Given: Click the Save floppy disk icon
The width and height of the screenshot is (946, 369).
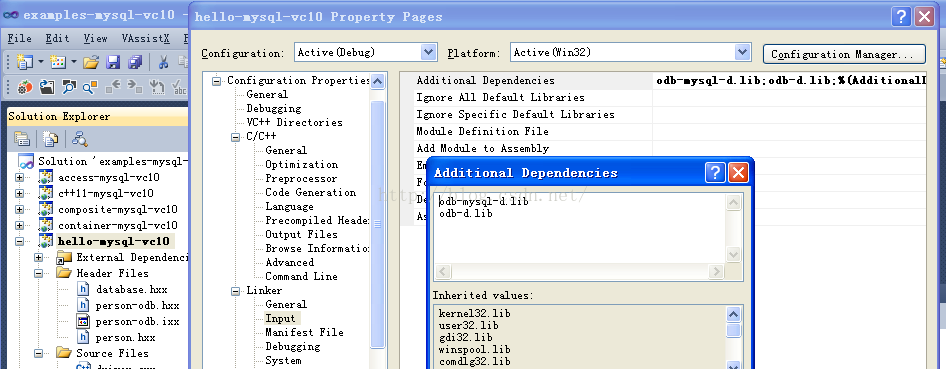Looking at the screenshot, I should [x=113, y=62].
